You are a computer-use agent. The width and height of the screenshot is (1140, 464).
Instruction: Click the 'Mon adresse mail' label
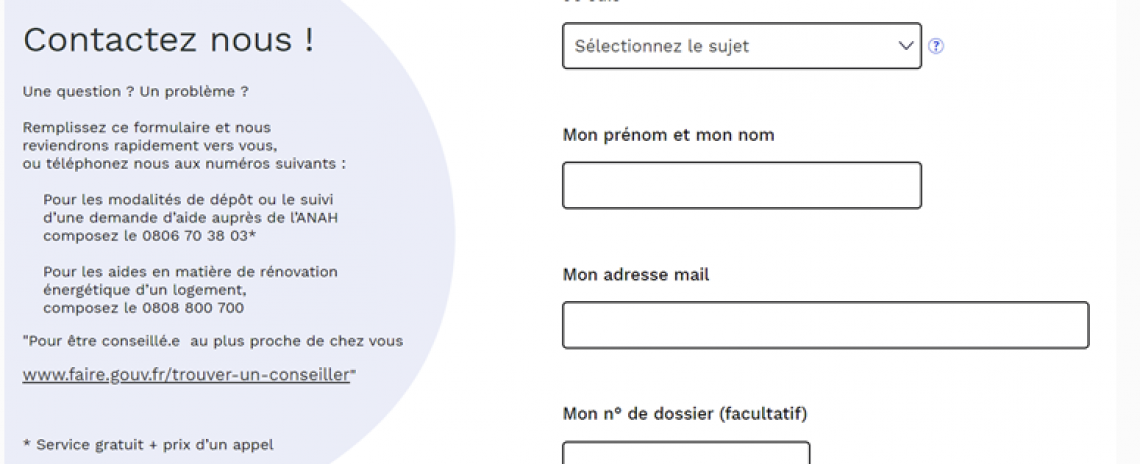(636, 275)
